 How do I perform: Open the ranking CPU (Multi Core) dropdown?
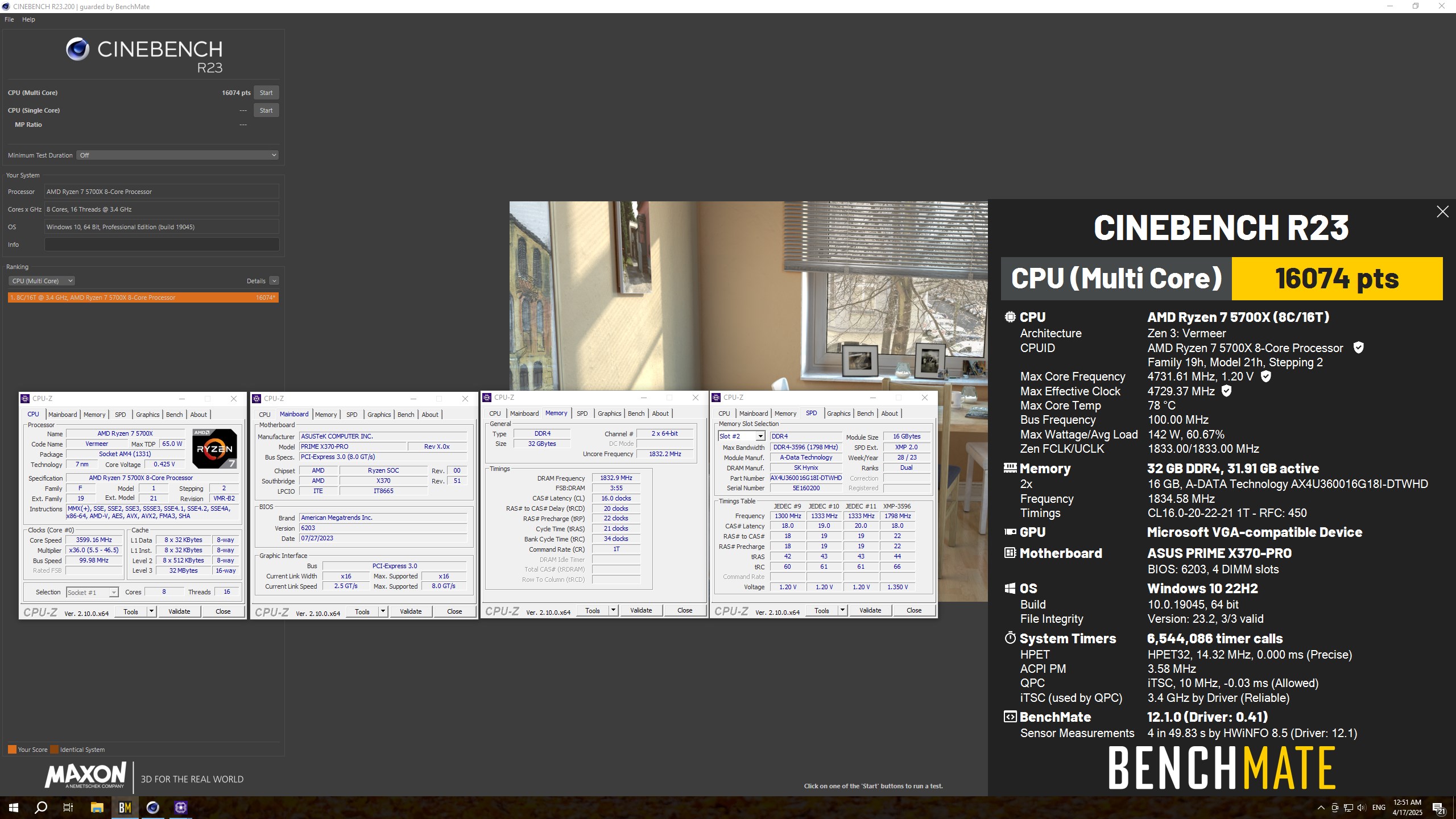(x=42, y=280)
